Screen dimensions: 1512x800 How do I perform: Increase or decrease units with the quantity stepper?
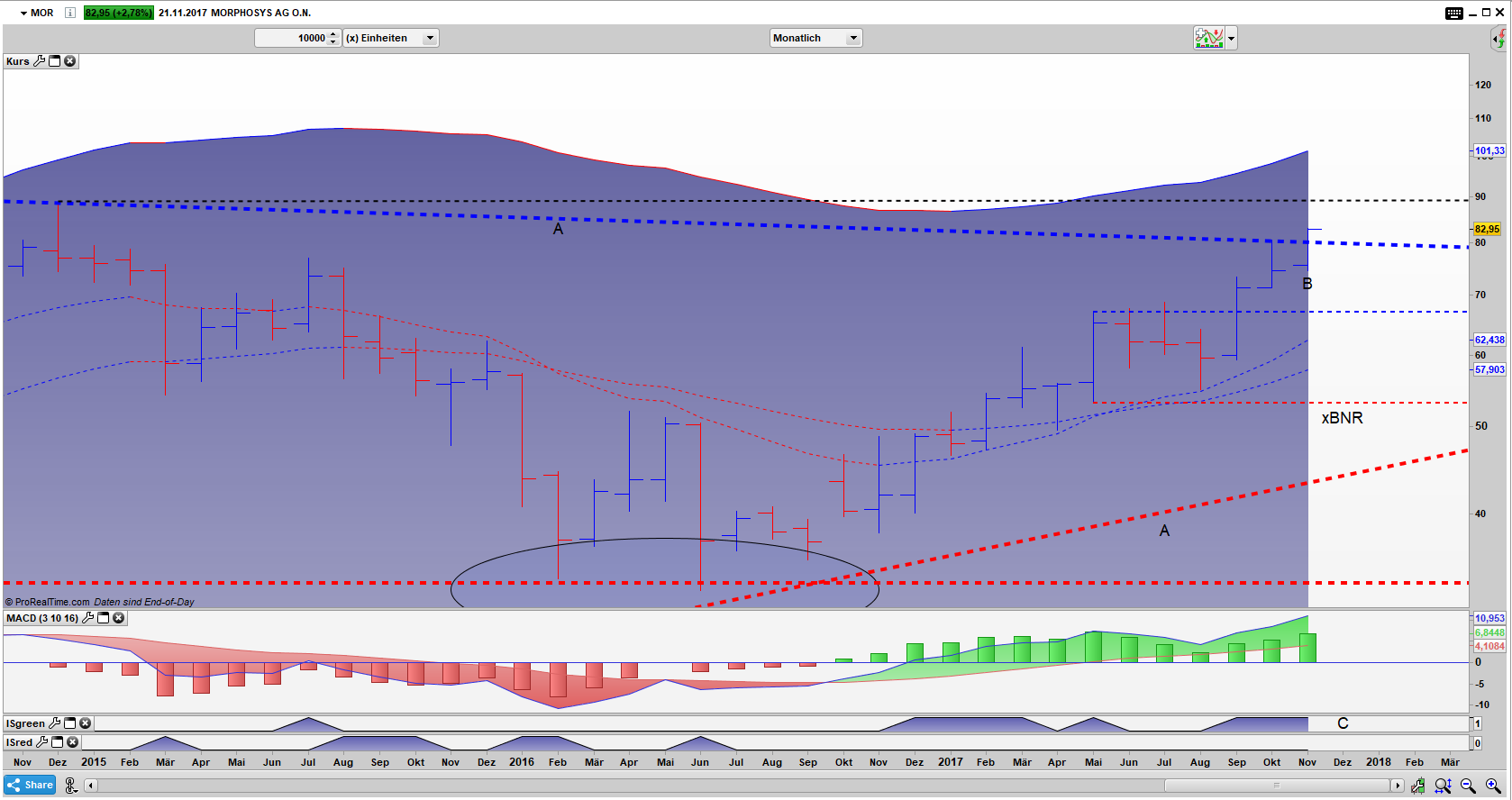[x=333, y=38]
